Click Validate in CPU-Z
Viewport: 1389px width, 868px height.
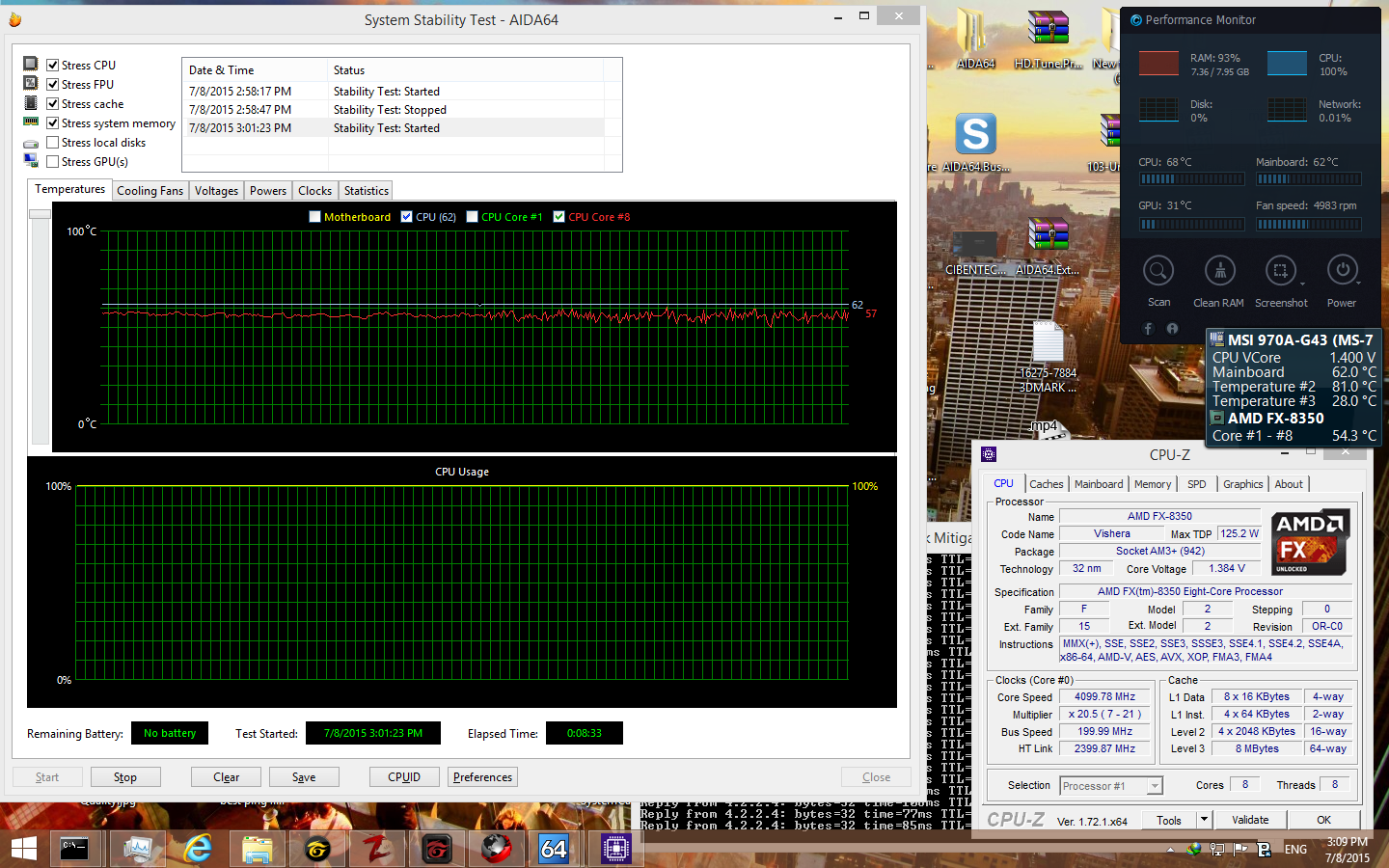[x=1249, y=820]
